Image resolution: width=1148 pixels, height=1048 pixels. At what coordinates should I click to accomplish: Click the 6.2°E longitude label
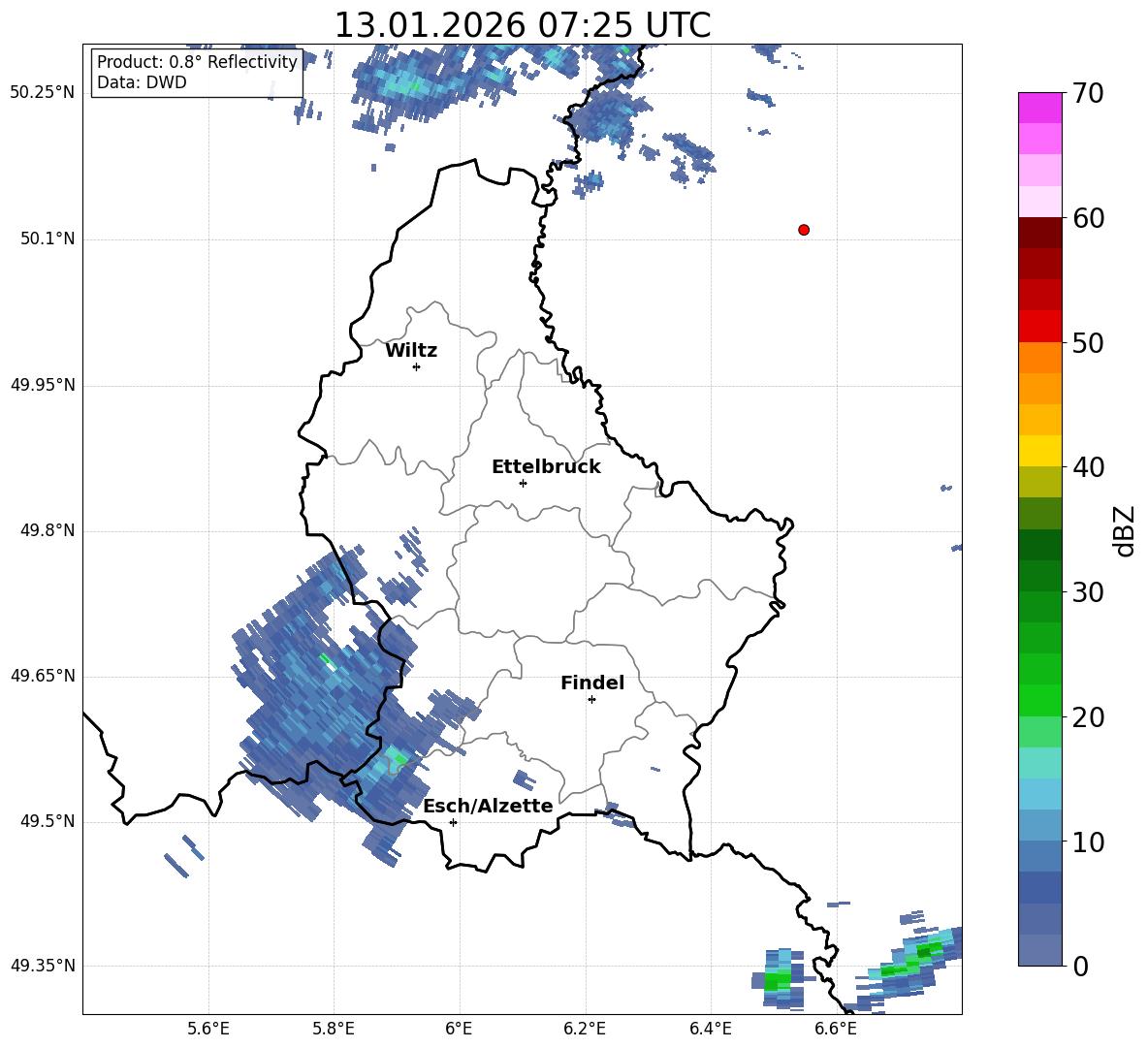(585, 1029)
